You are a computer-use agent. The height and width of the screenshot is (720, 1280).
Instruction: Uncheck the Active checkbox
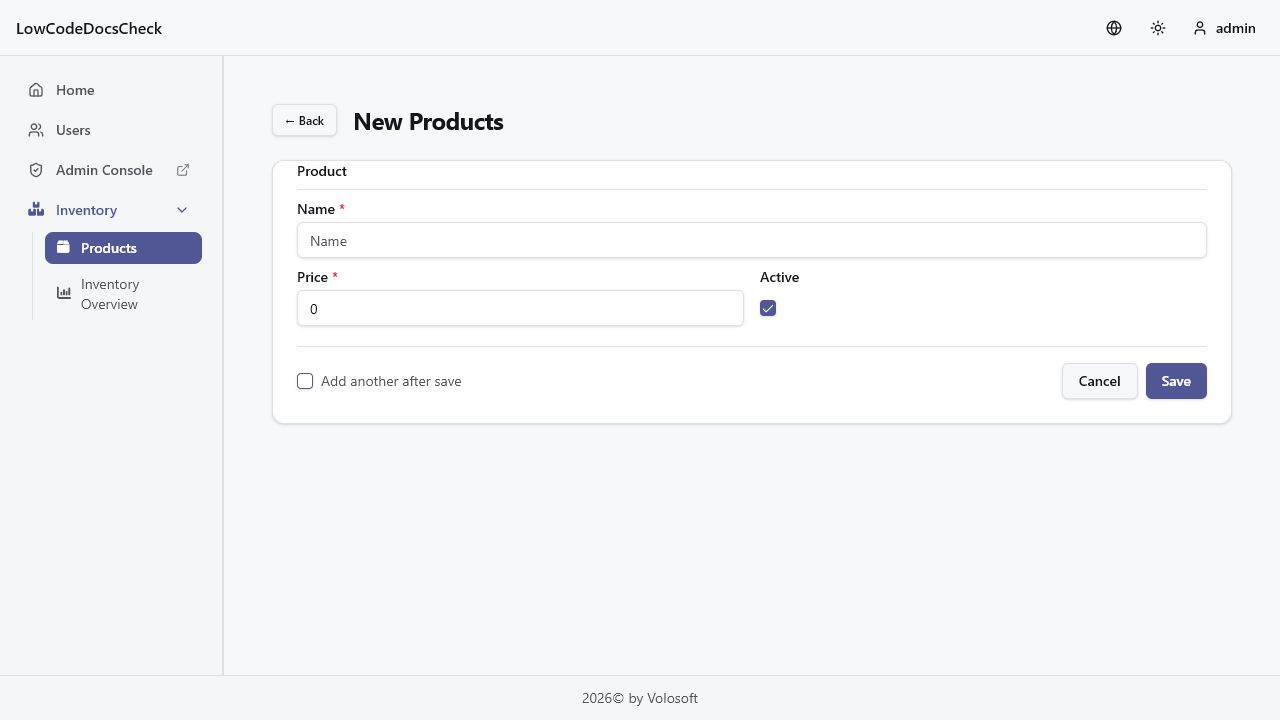pyautogui.click(x=768, y=308)
